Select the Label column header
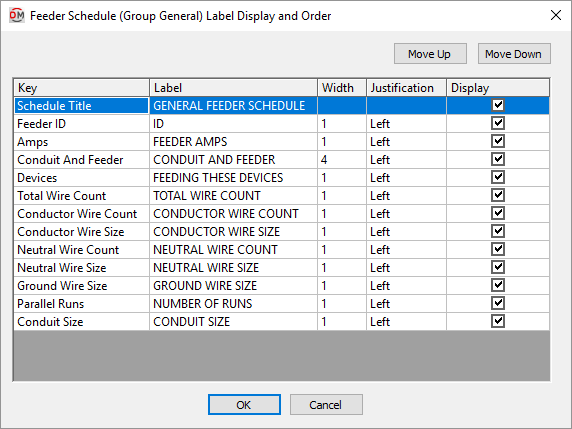572x429 pixels. point(233,88)
